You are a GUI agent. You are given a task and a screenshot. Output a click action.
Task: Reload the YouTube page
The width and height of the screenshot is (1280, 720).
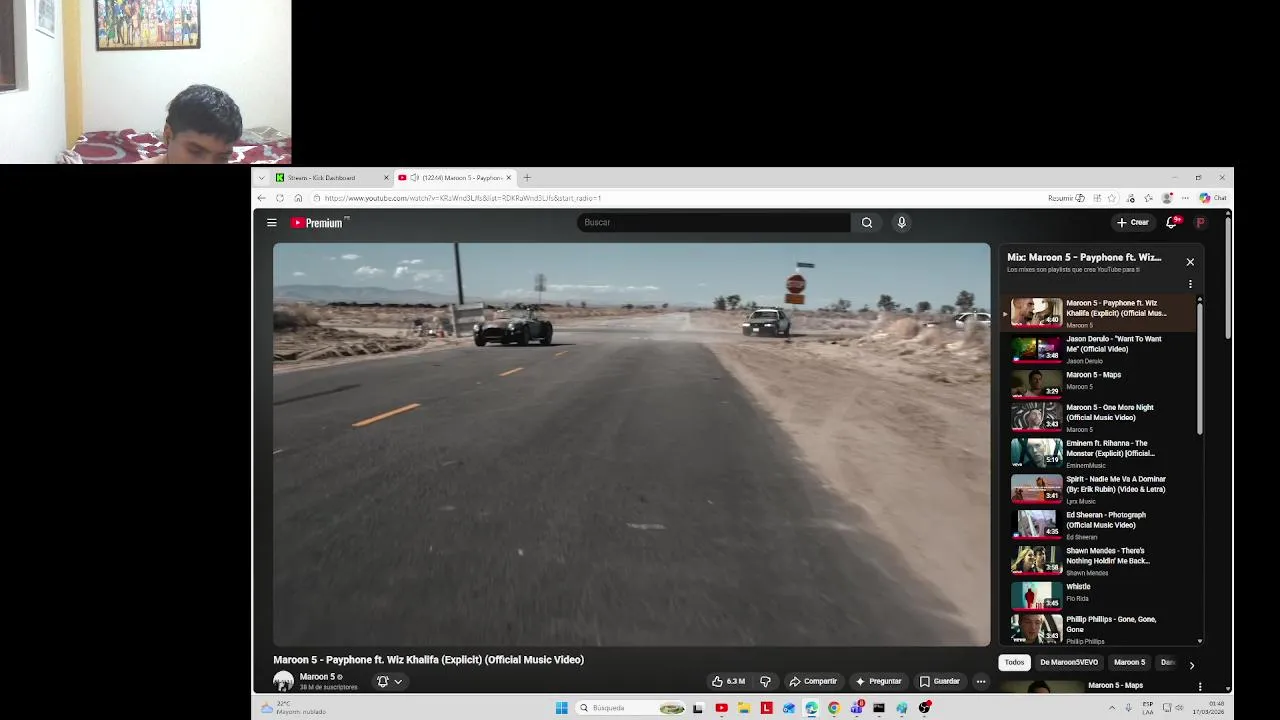280,198
